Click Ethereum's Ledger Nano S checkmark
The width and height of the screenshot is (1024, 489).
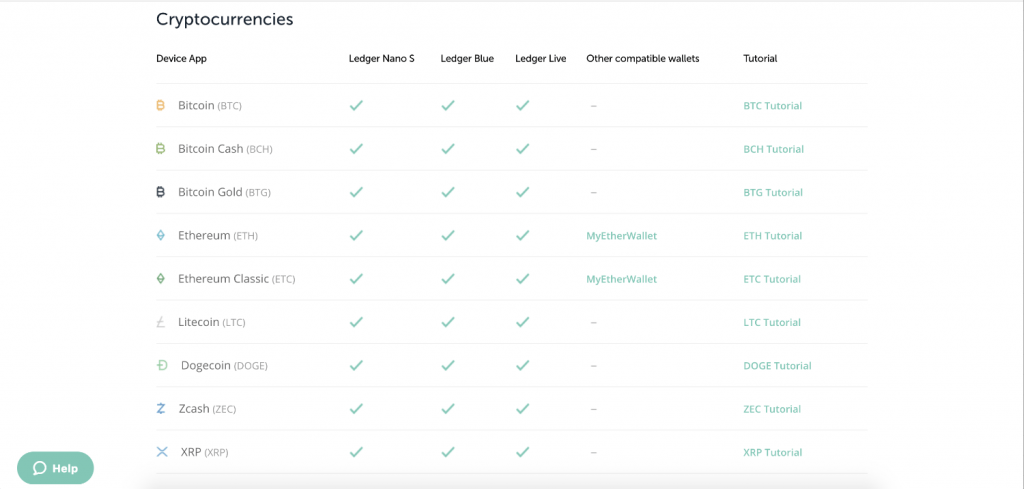[356, 235]
